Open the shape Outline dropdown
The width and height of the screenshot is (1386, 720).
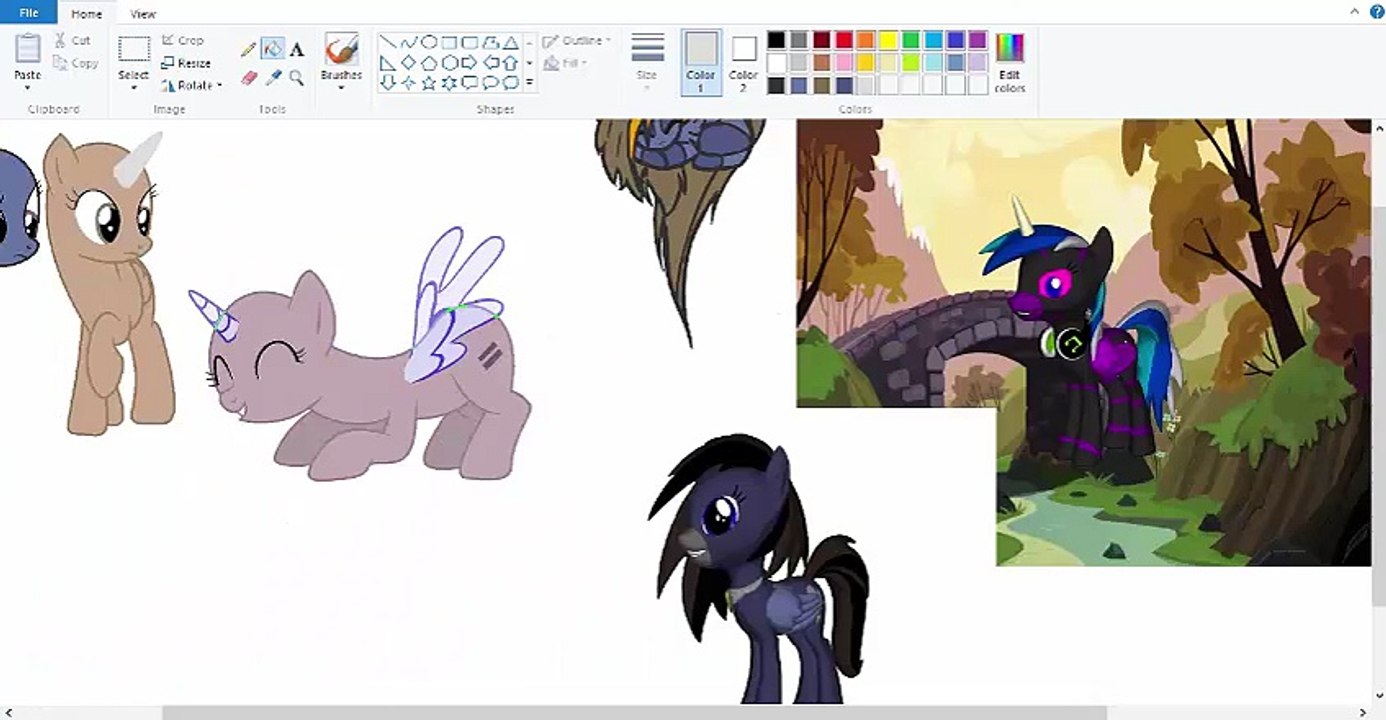(577, 41)
